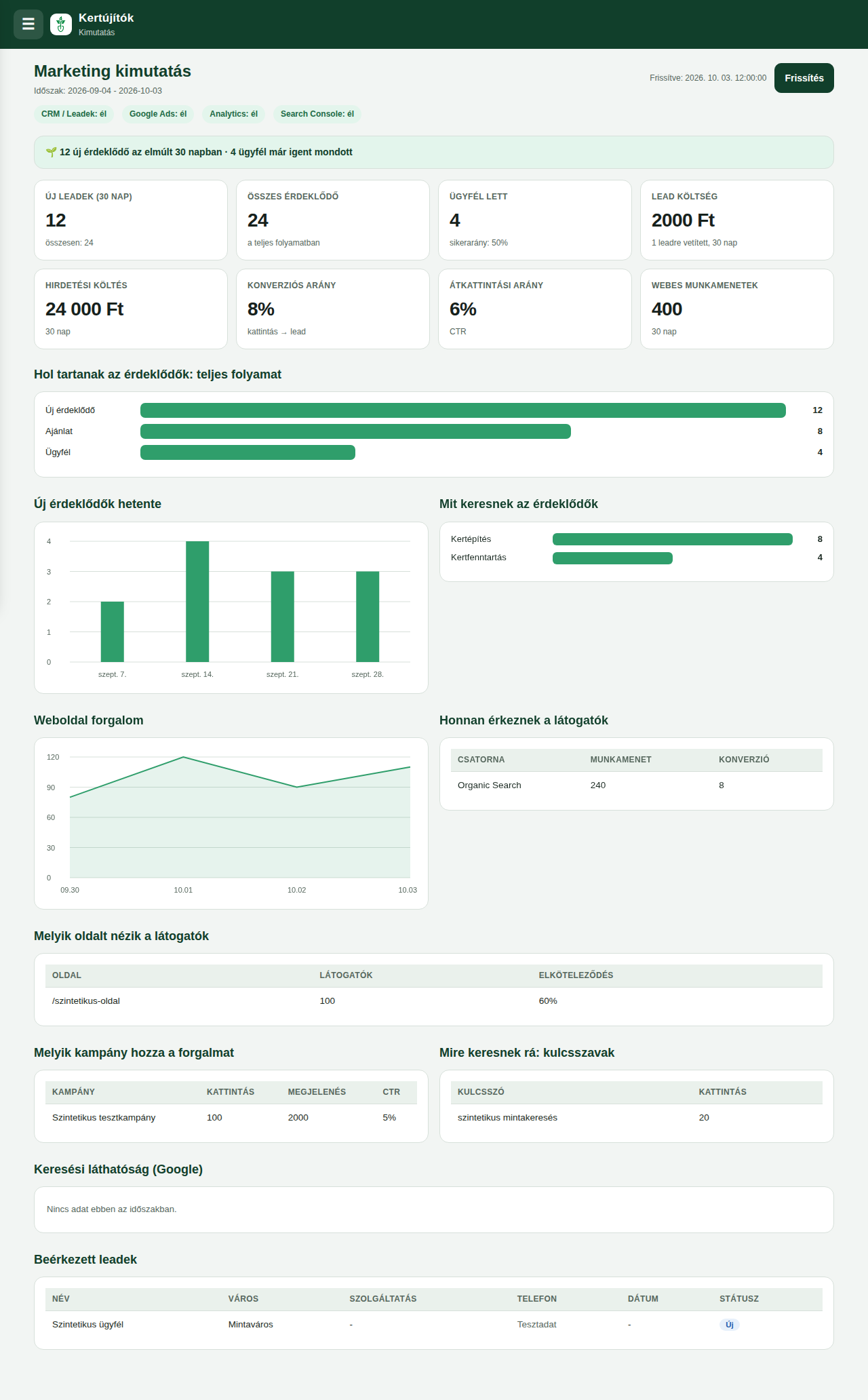Click the Kulcsszó column header
Image resolution: width=868 pixels, height=1400 pixels.
481,1092
